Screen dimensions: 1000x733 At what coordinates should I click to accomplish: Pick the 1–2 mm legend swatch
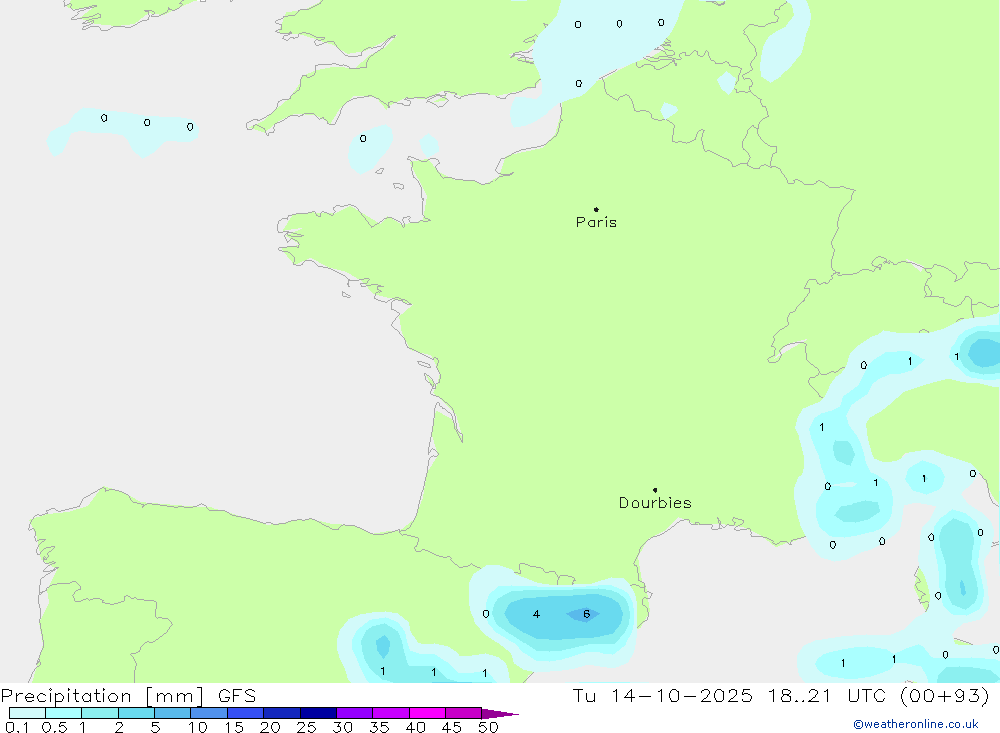[99, 713]
